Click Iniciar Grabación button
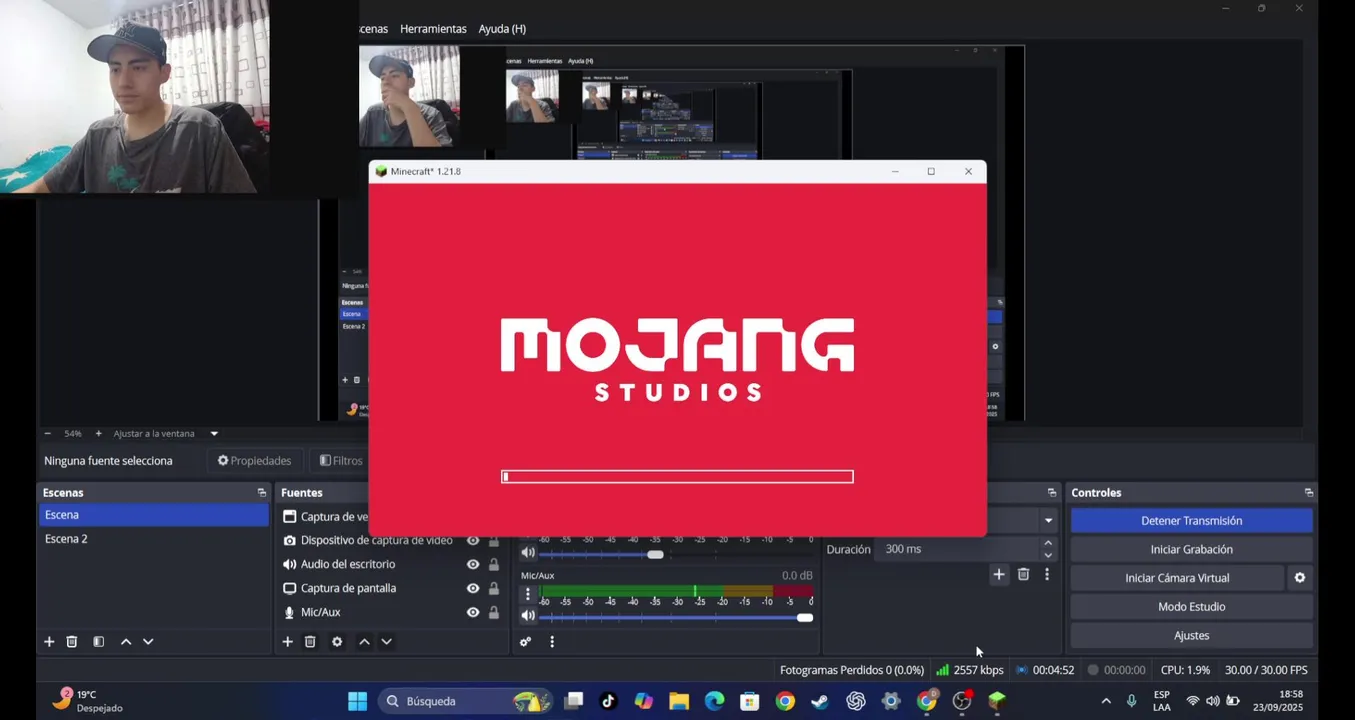Viewport: 1355px width, 720px height. [1191, 549]
